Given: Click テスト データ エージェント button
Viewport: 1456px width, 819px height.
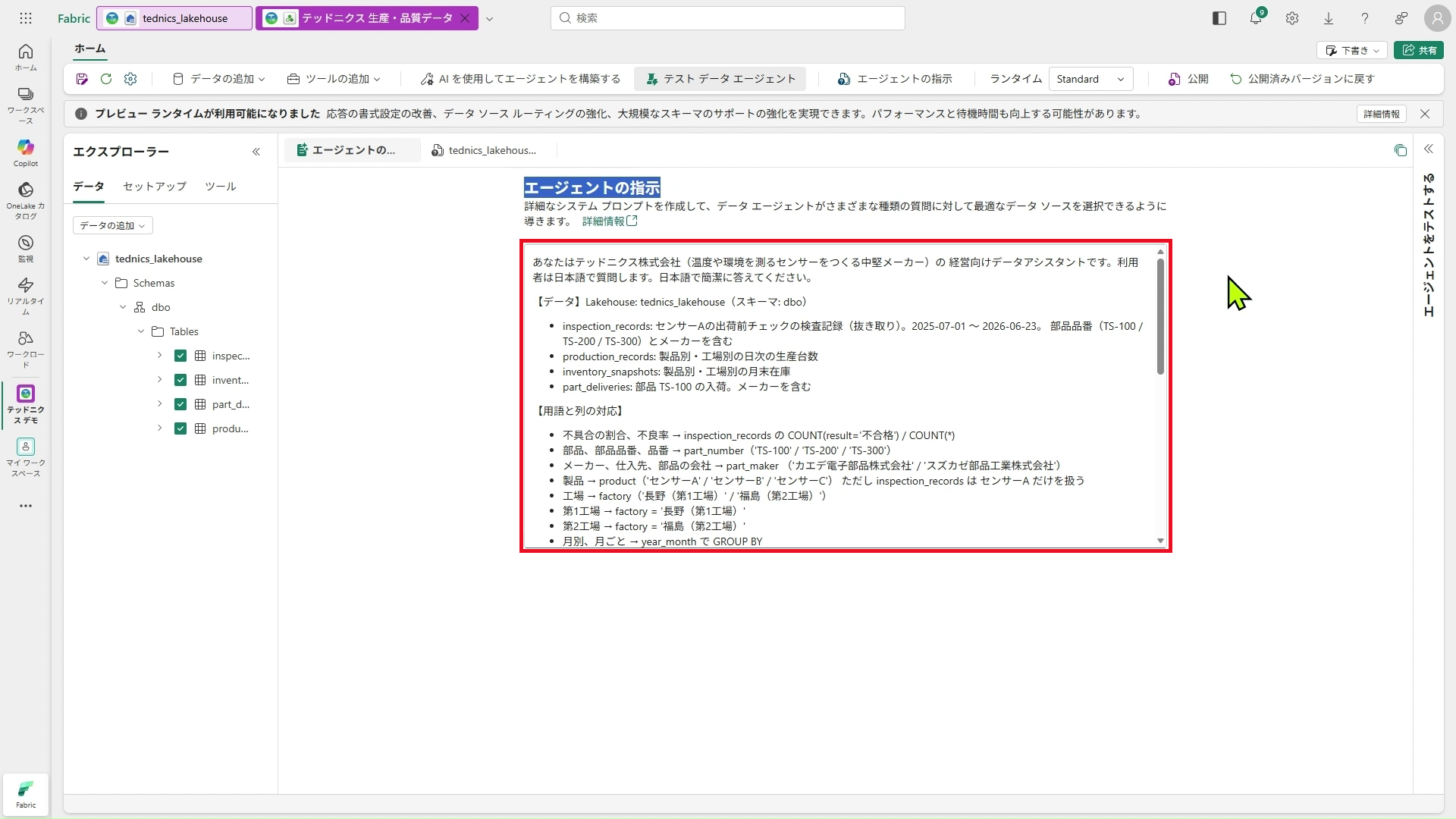Looking at the screenshot, I should point(720,79).
